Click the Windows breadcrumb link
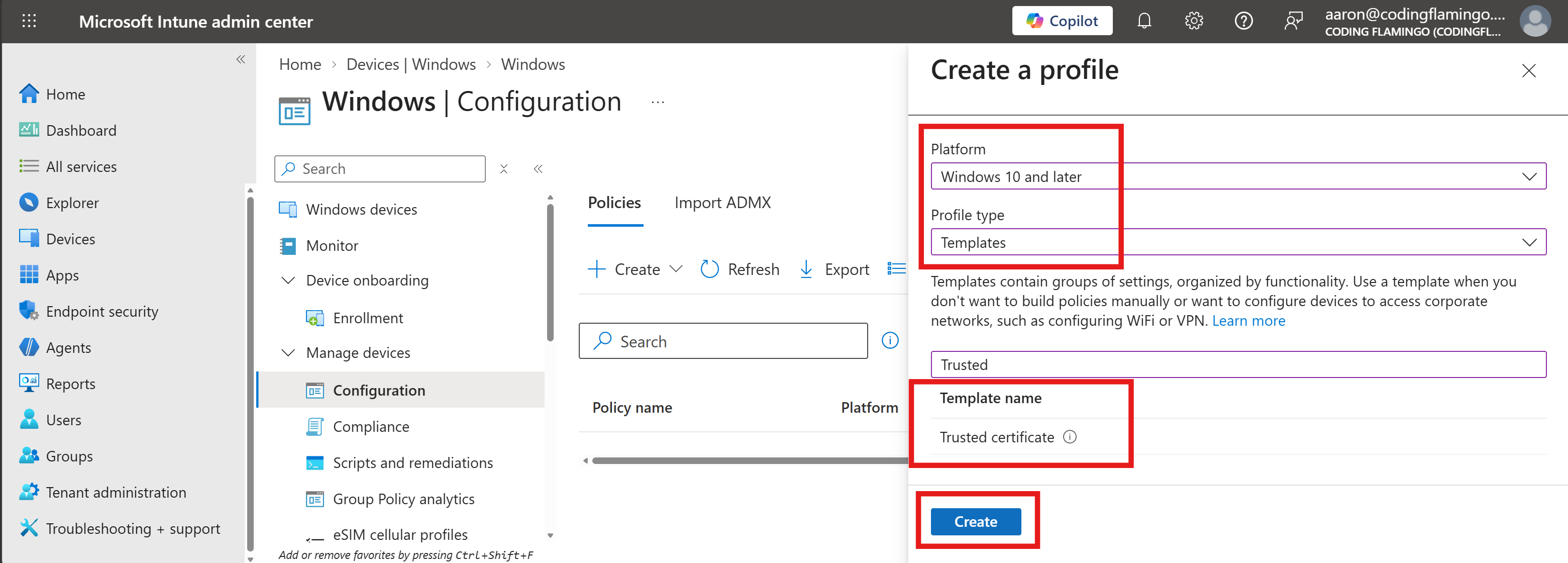 pos(533,64)
